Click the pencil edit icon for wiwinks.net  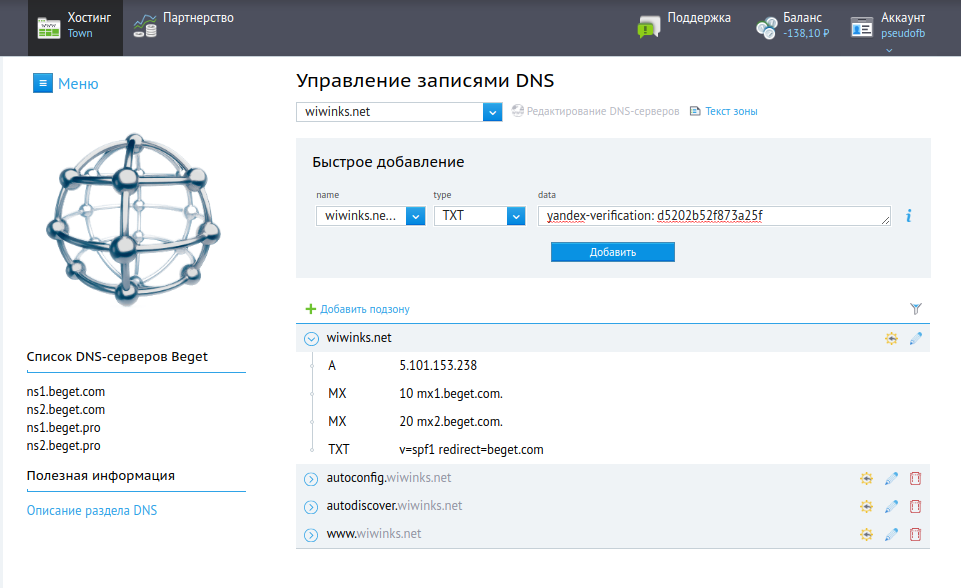[x=915, y=339]
